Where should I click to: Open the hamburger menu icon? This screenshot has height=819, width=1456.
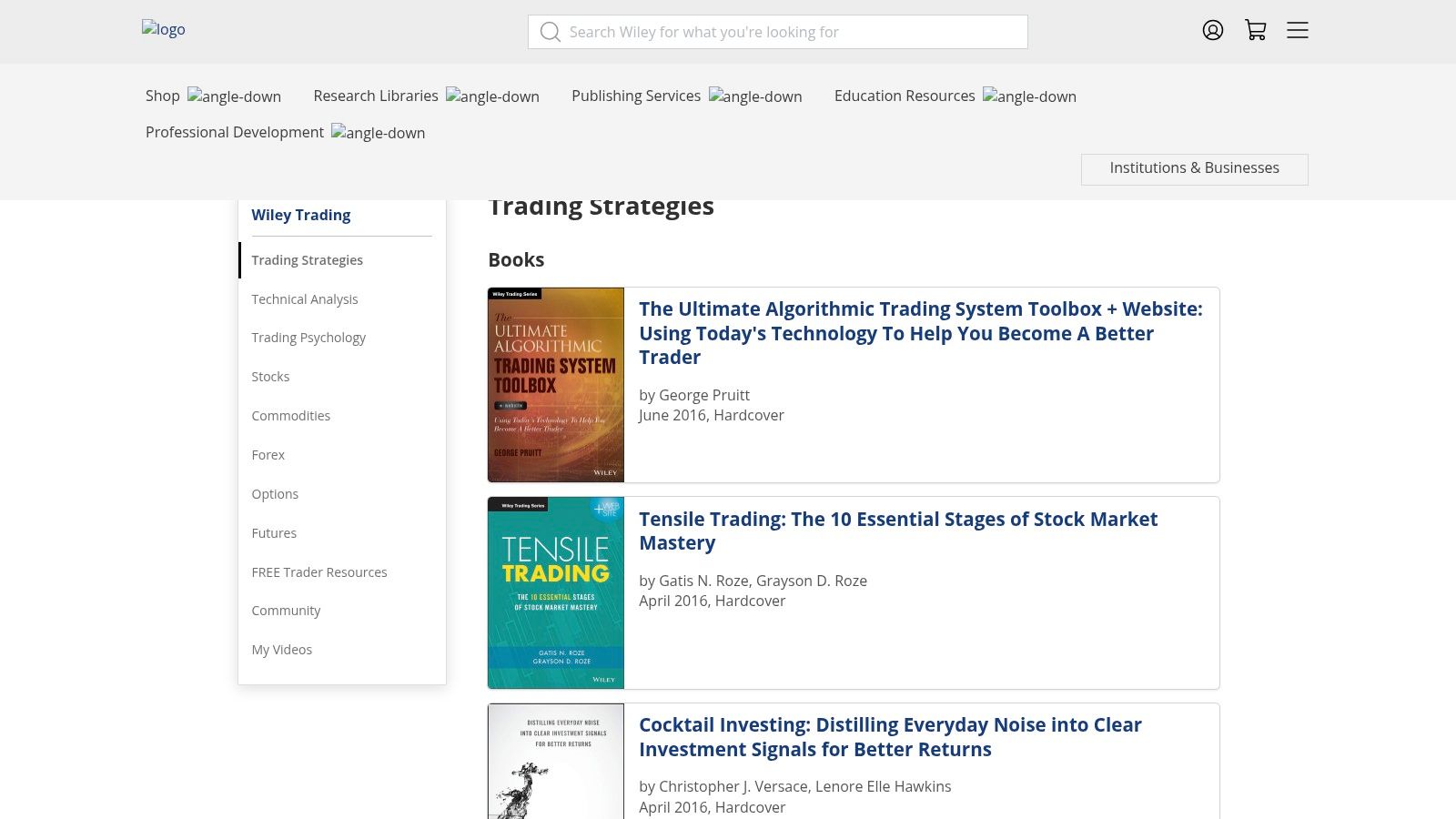coord(1298,30)
